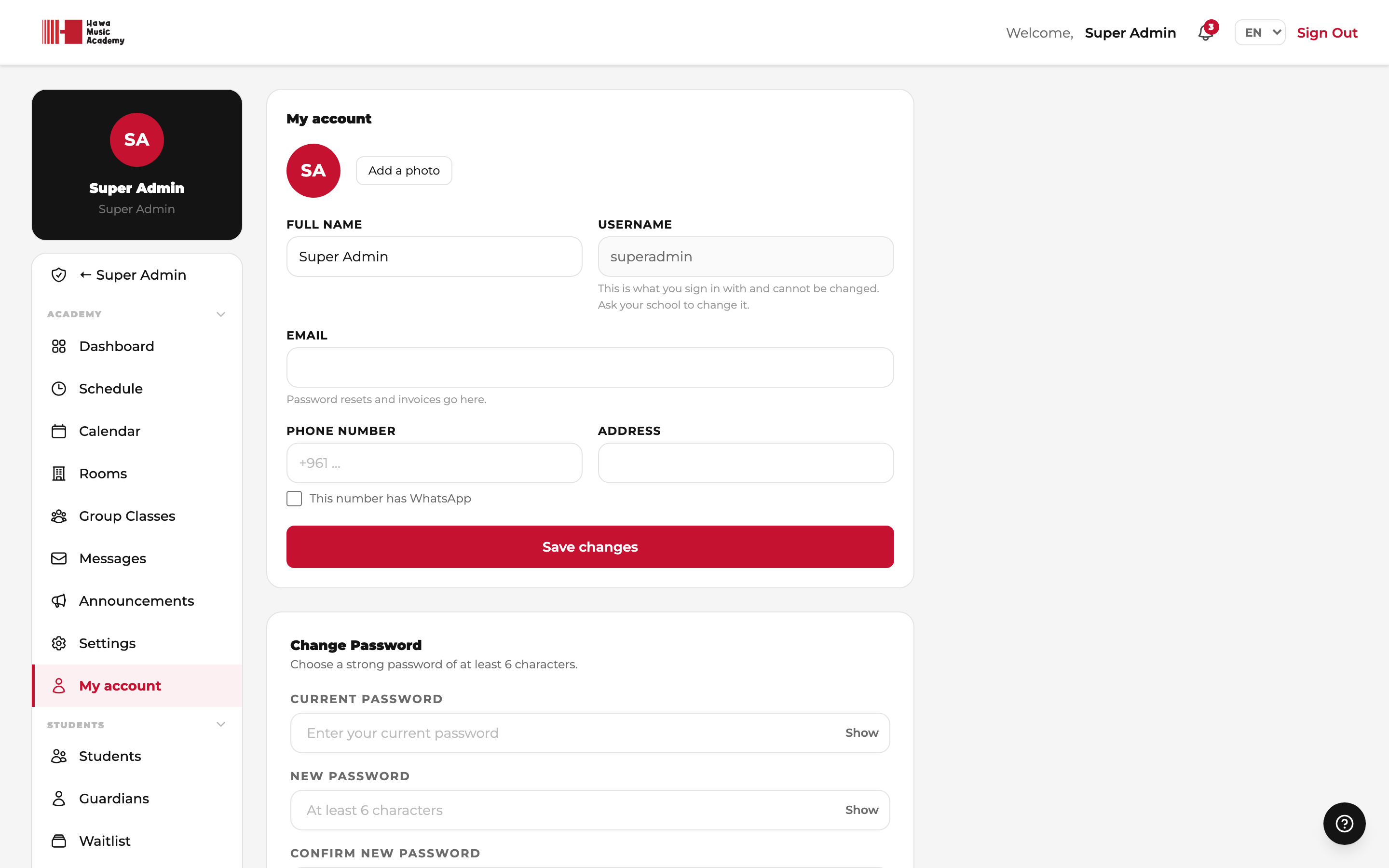Click the Messages envelope icon
Image resolution: width=1389 pixels, height=868 pixels.
[58, 558]
